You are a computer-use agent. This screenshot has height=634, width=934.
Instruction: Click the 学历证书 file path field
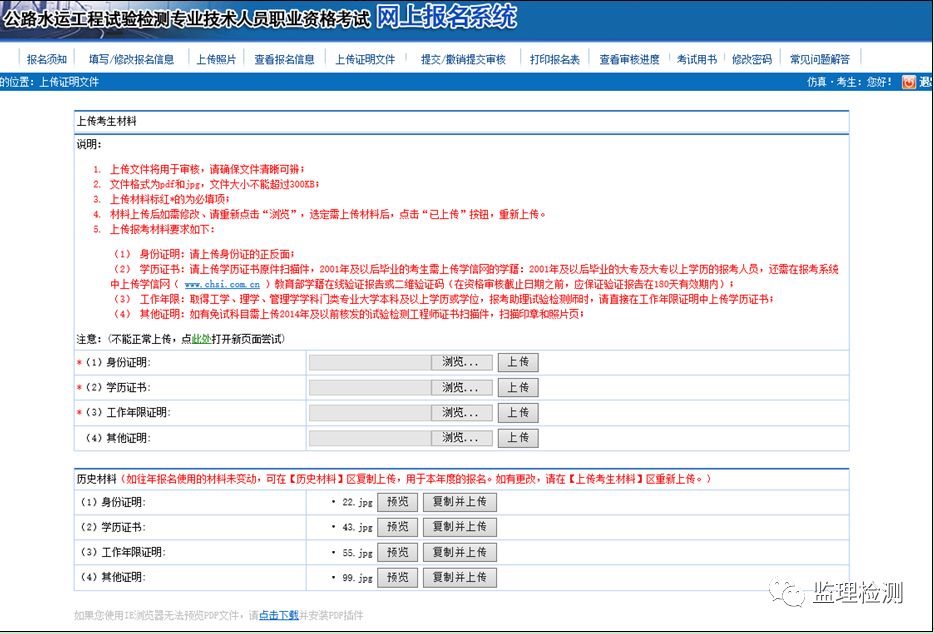tap(370, 387)
